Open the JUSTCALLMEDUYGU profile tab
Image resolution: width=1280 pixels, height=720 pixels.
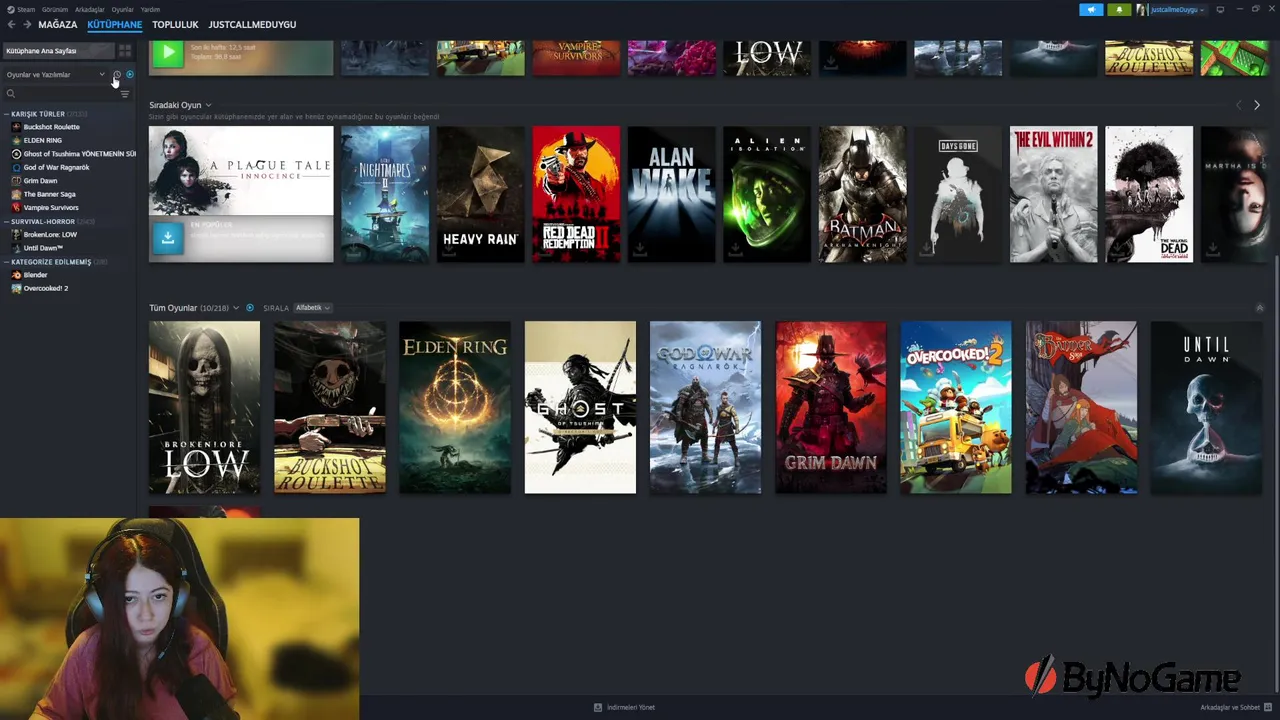[252, 24]
